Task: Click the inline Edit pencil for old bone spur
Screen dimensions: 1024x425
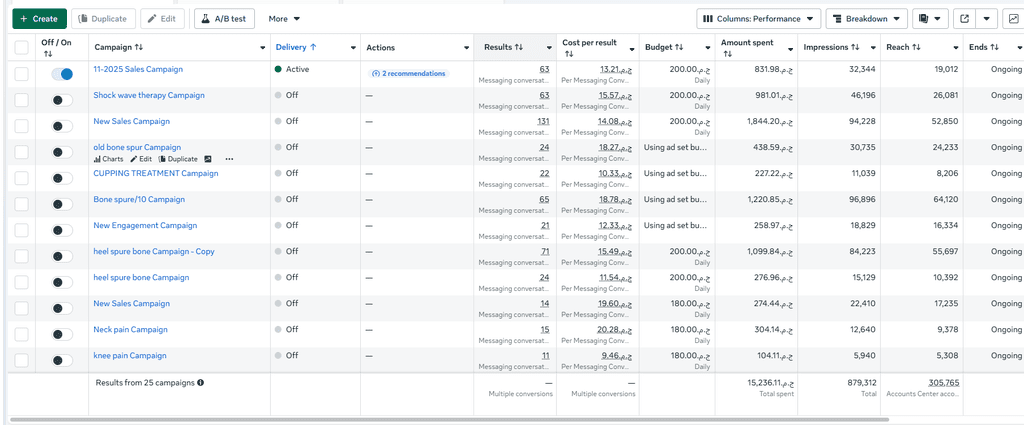Action: (x=141, y=159)
